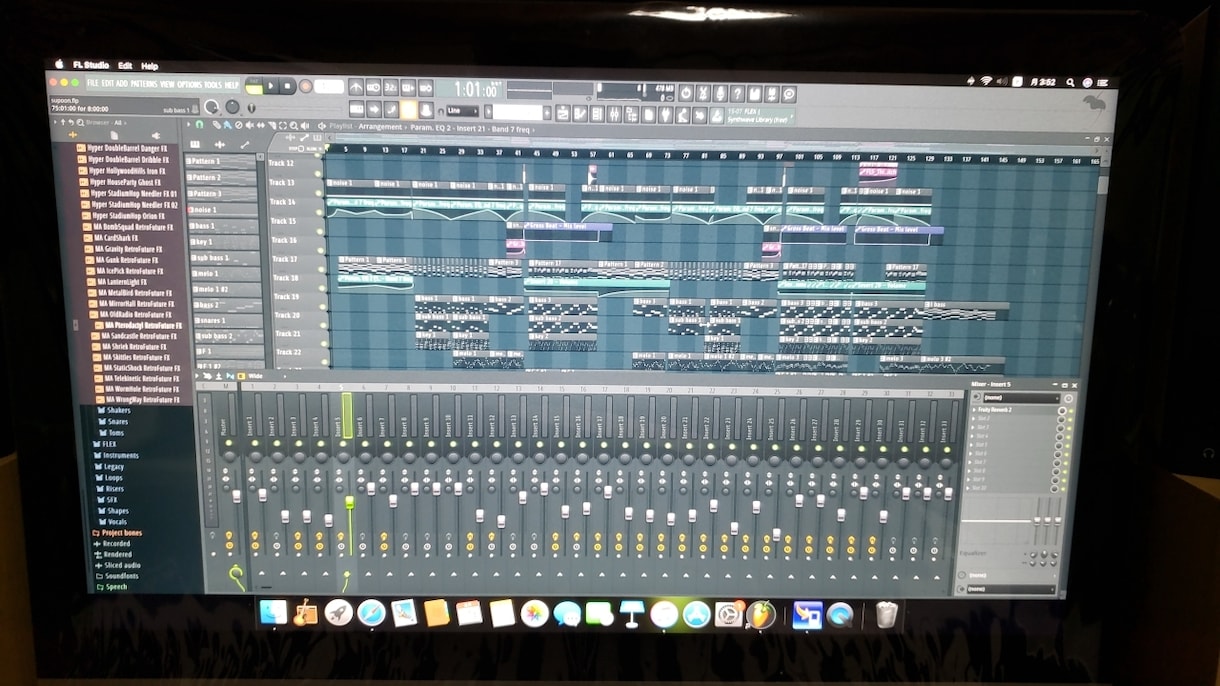
Task: Select the Mute tool in playlist toolbar
Action: pyautogui.click(x=251, y=126)
